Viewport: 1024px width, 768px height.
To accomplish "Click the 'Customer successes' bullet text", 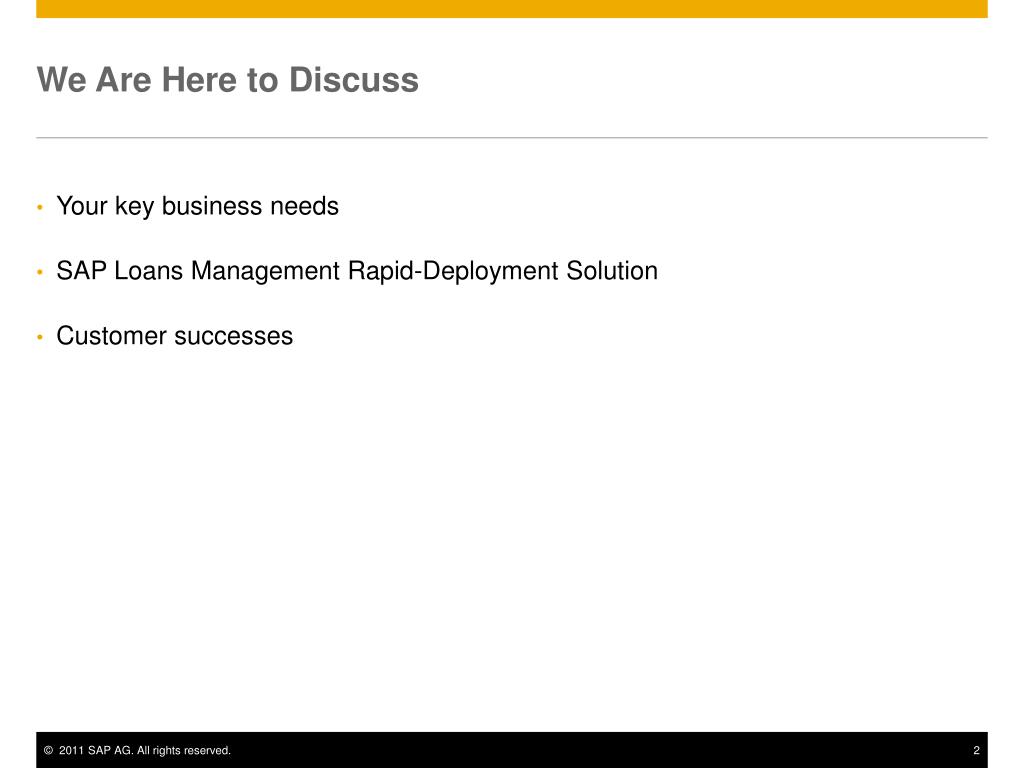I will pos(174,336).
